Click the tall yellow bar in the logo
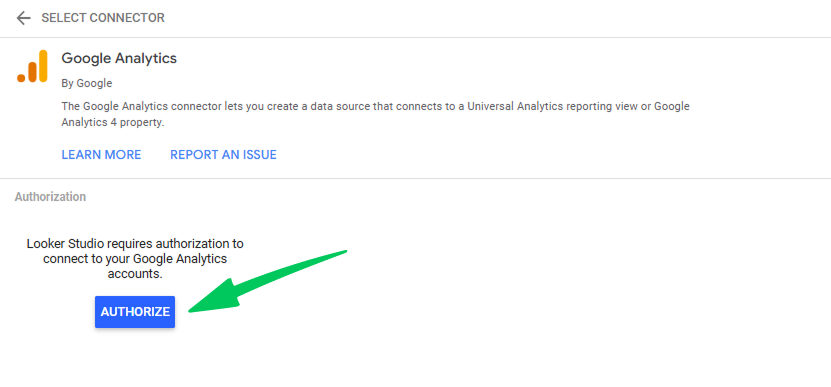This screenshot has height=387, width=831. click(x=43, y=66)
